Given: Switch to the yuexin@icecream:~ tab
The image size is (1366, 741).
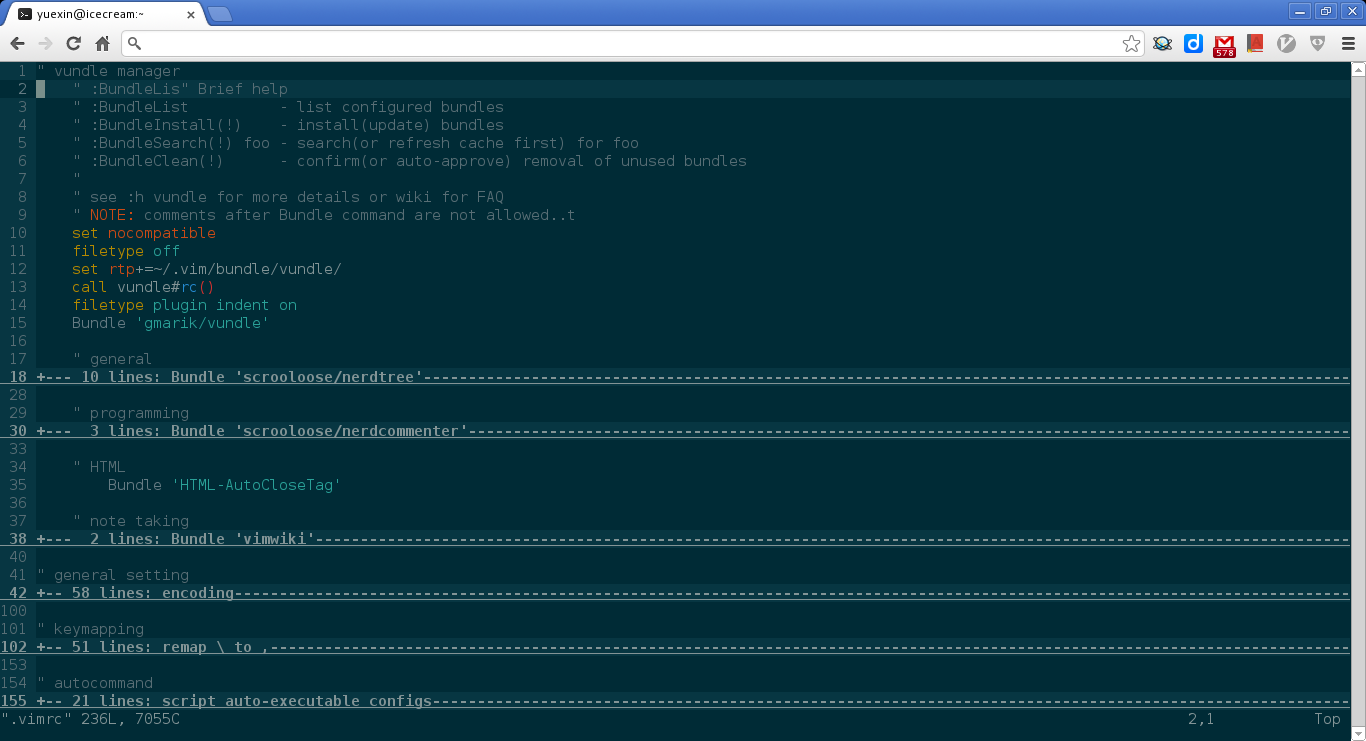Looking at the screenshot, I should (103, 14).
